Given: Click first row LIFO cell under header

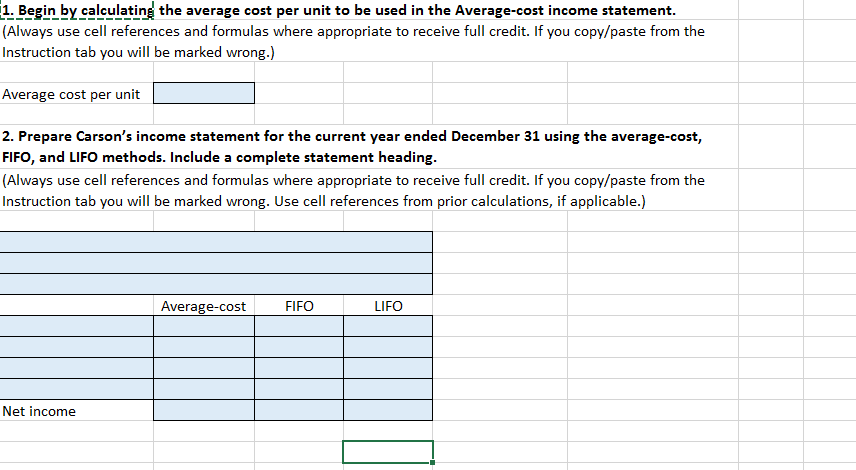Looking at the screenshot, I should pos(388,326).
